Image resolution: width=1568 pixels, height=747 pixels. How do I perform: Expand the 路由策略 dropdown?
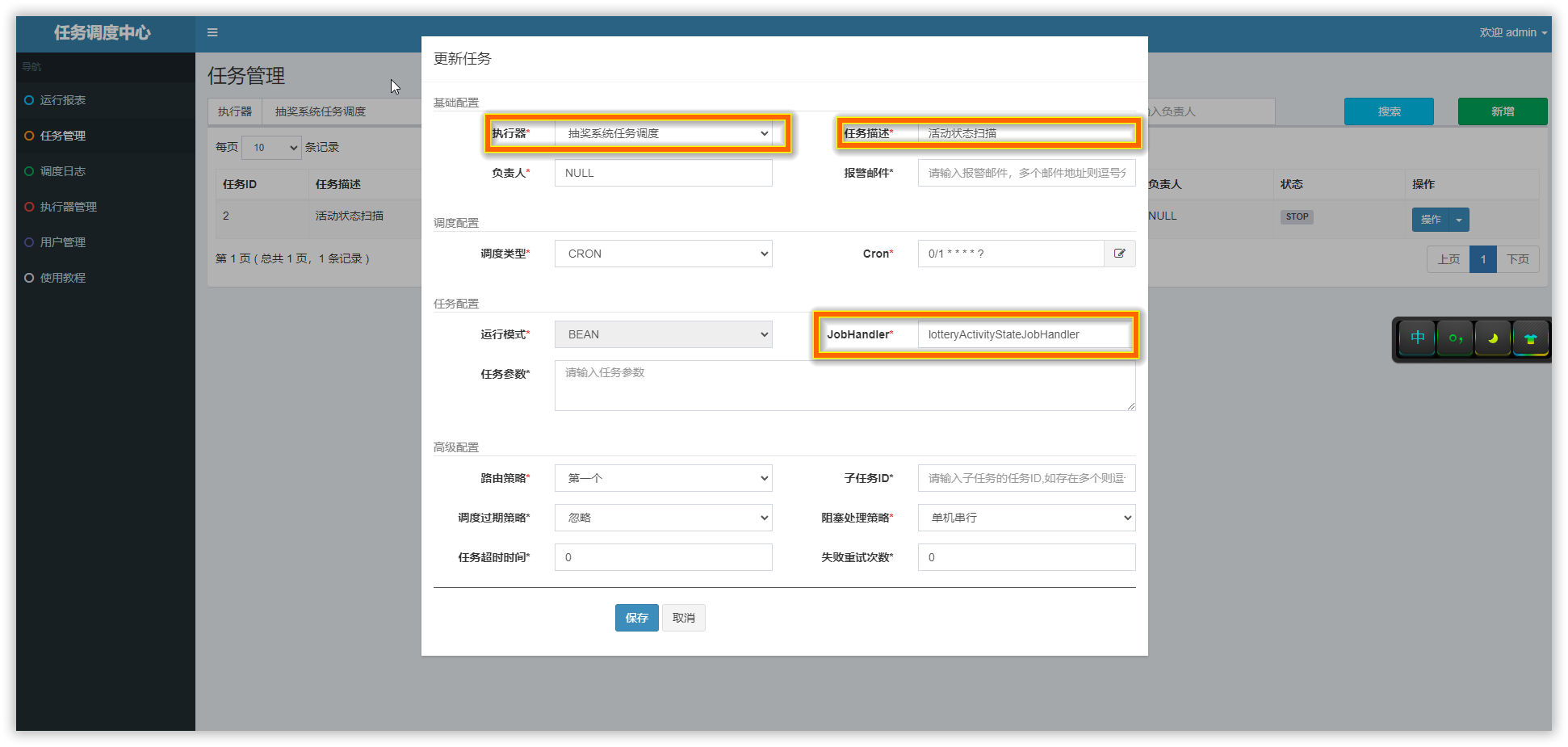(x=663, y=478)
